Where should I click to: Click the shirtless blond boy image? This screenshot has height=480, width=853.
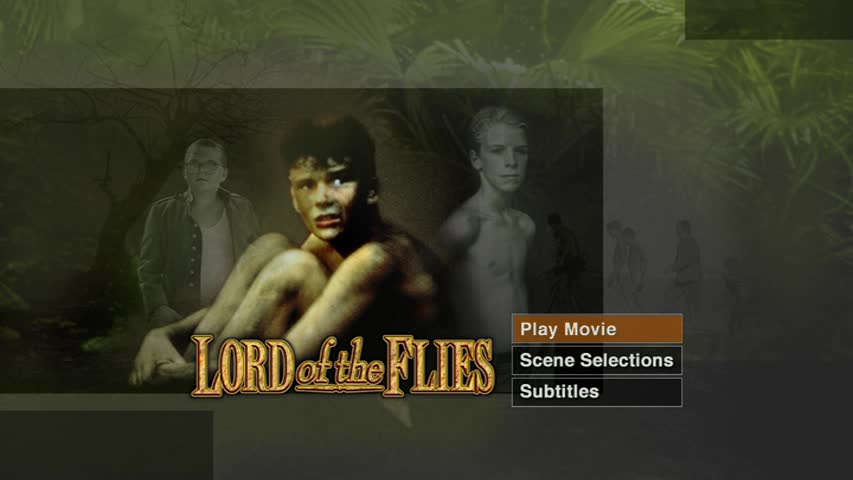(x=490, y=218)
